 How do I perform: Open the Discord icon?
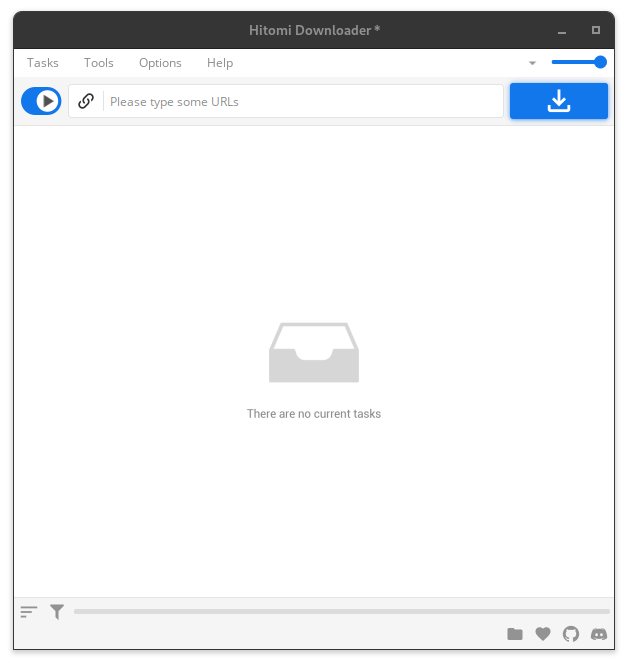point(599,634)
